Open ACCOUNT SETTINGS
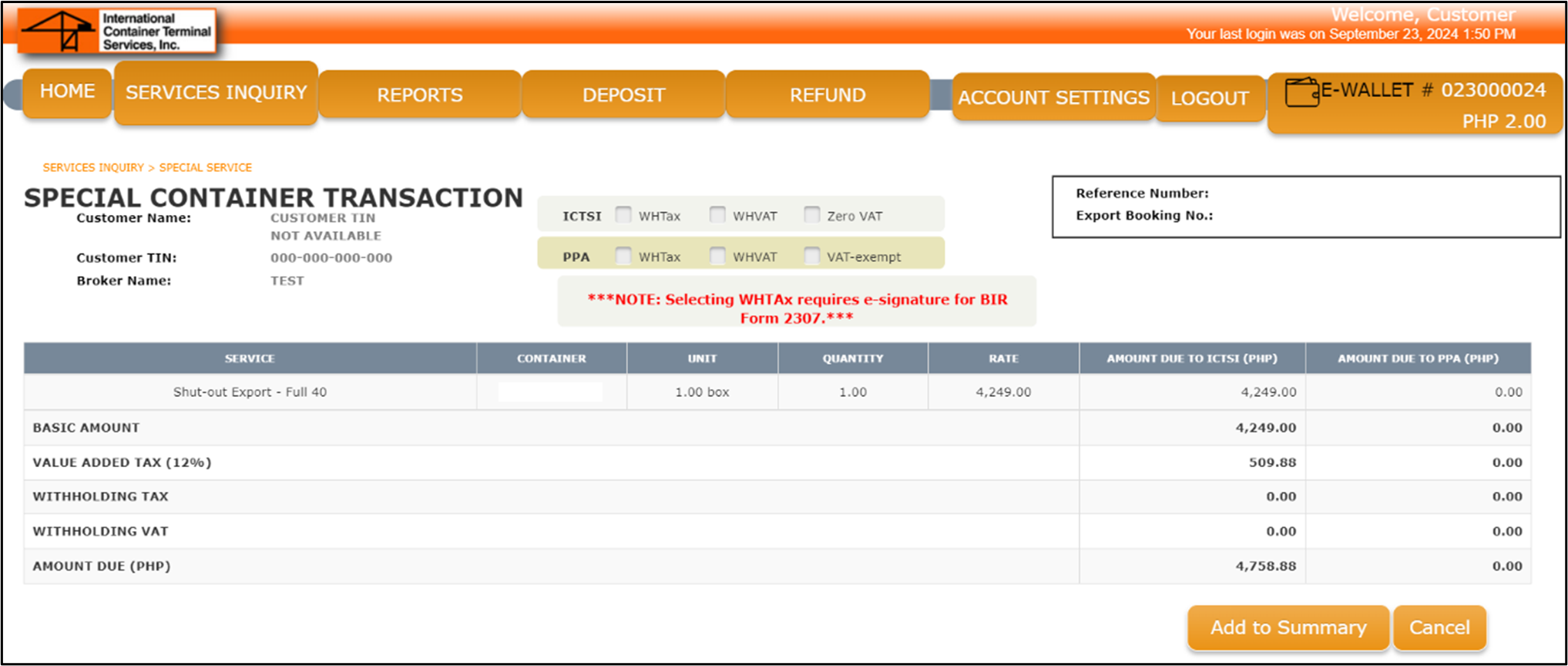 coord(1053,98)
